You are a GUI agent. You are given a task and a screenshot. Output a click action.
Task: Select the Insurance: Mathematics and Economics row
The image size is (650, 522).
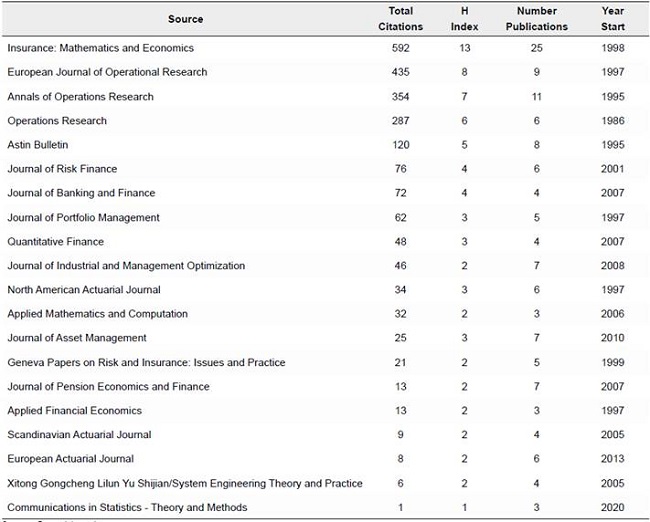click(100, 48)
